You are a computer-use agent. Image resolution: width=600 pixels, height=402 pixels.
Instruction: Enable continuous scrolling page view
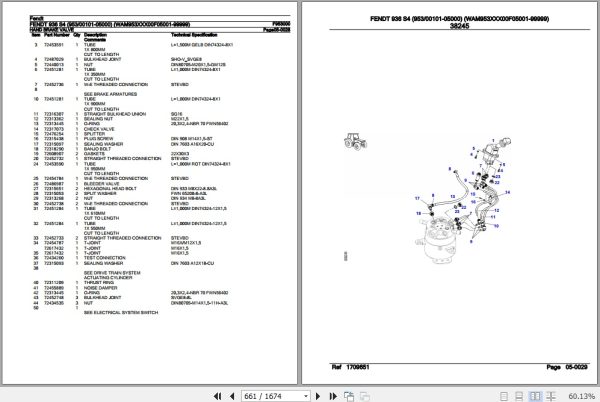pyautogui.click(x=519, y=396)
